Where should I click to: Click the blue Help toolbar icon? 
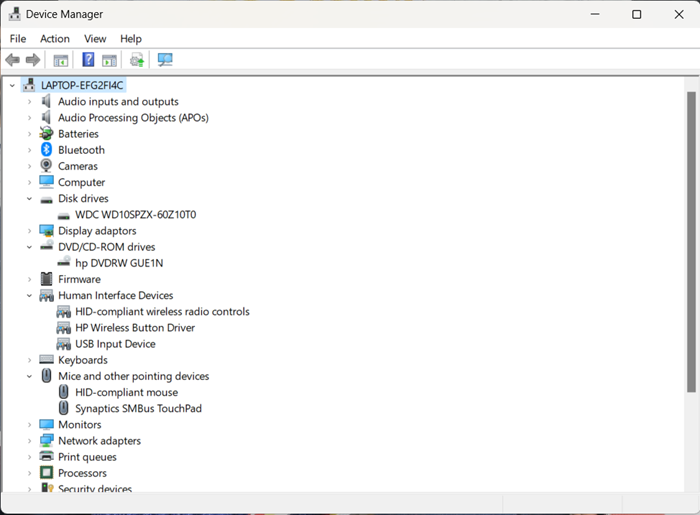click(x=88, y=60)
